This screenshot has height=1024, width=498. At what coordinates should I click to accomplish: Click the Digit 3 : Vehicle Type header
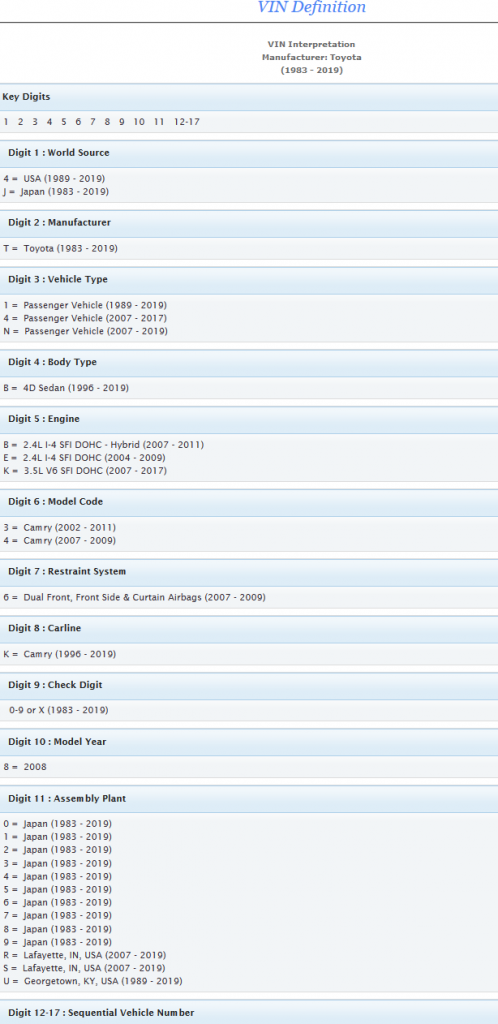coord(249,280)
